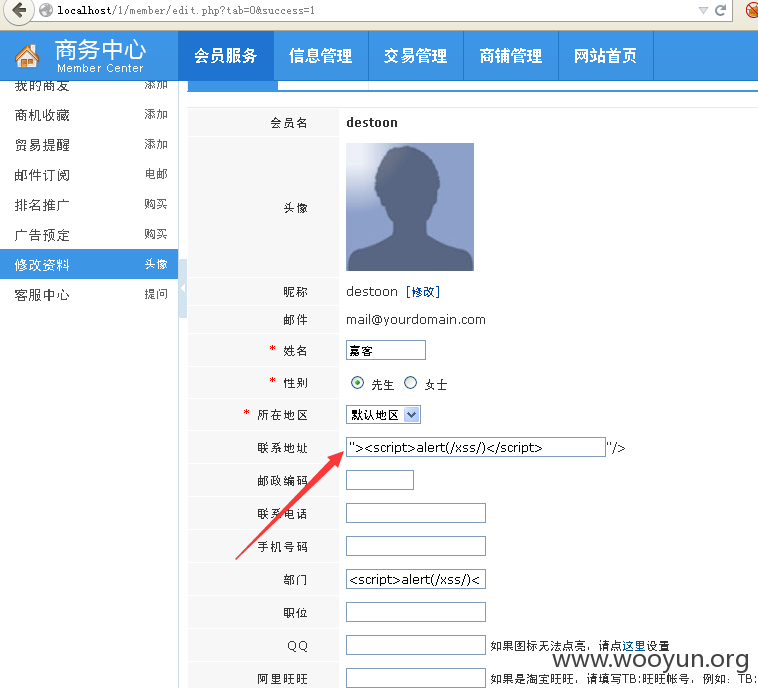Open the 交易管理 tab
Image resolution: width=758 pixels, height=688 pixels.
[x=415, y=56]
